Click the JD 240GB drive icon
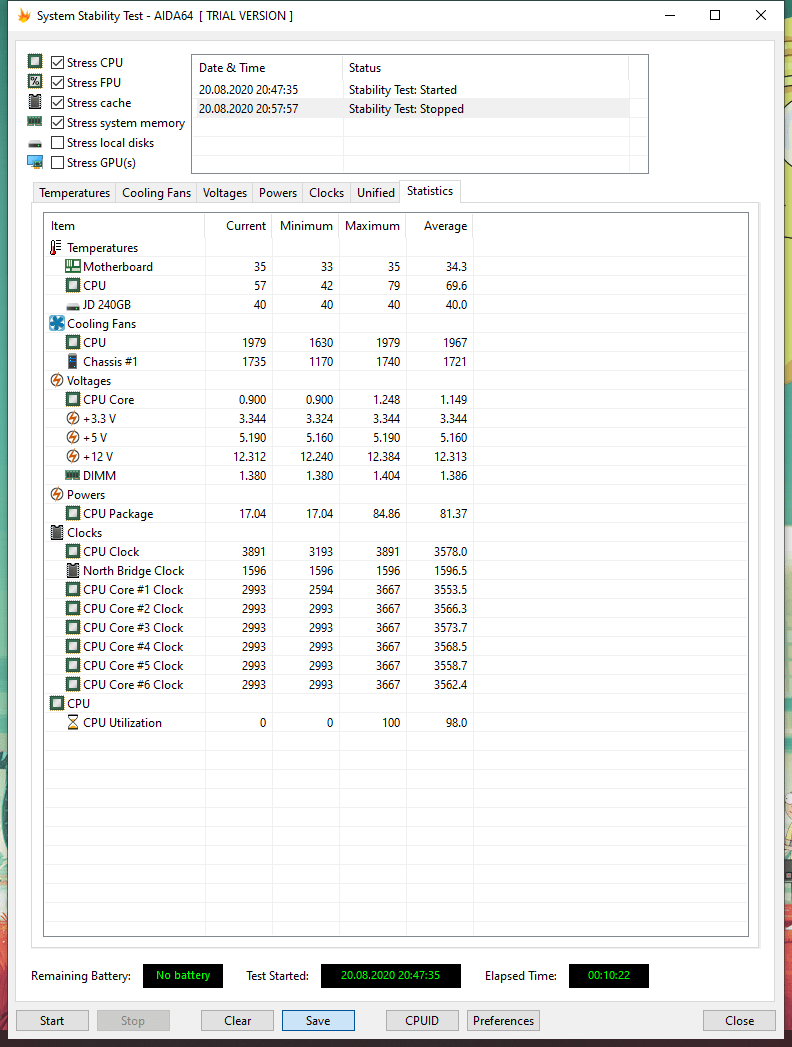The width and height of the screenshot is (792, 1047). [x=73, y=306]
